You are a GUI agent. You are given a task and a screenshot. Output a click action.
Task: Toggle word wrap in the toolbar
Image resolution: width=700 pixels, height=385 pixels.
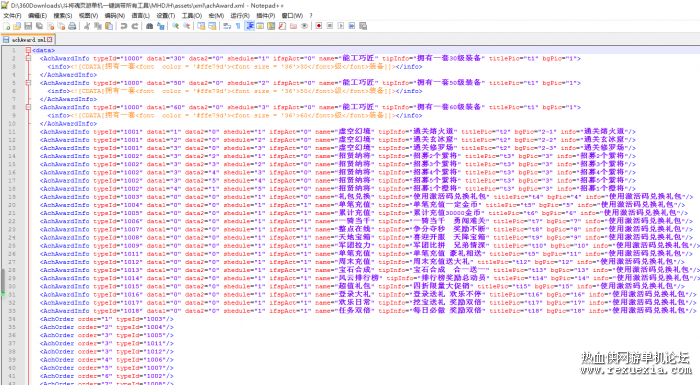[x=227, y=26]
